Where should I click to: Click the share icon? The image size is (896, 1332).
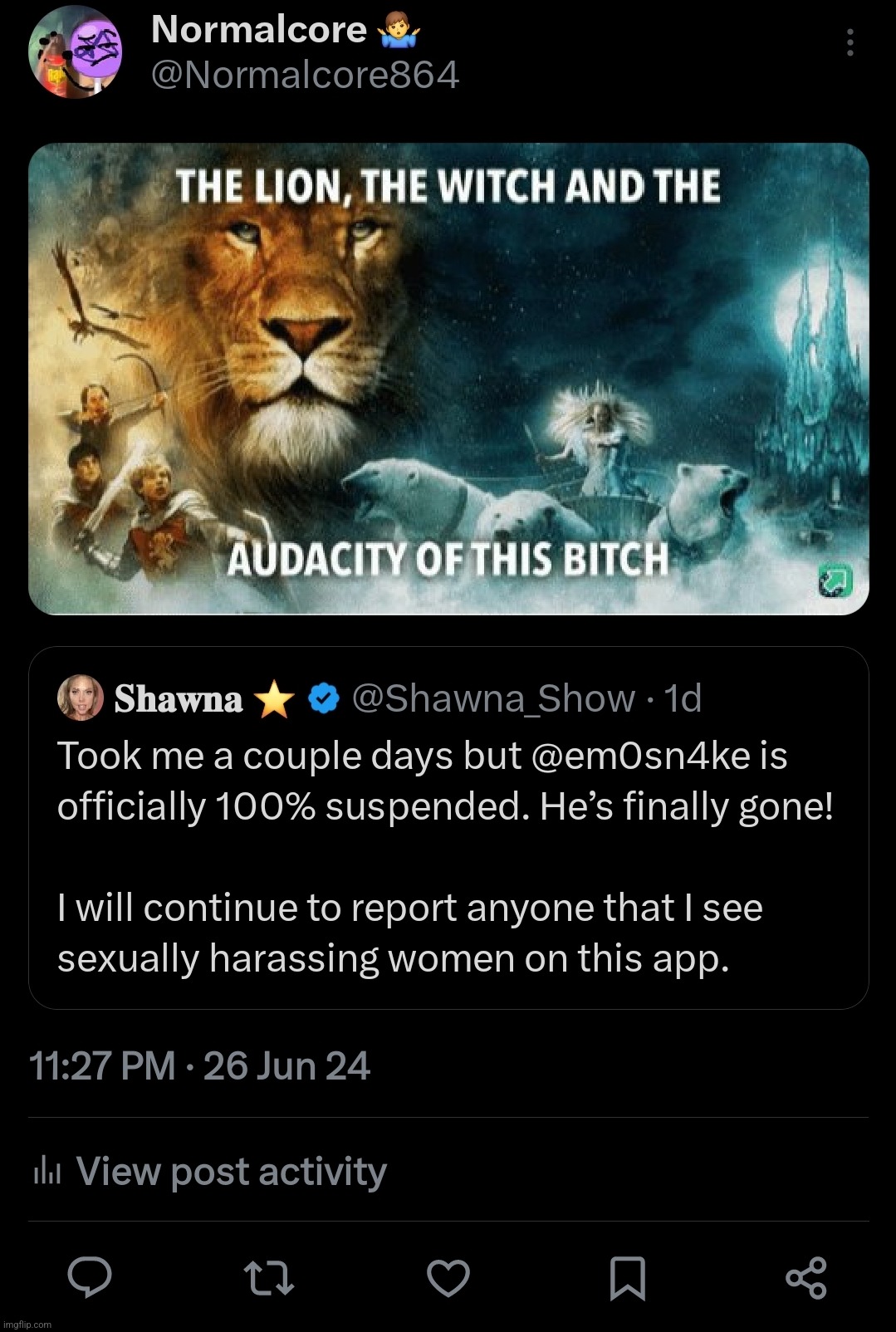pyautogui.click(x=805, y=1277)
